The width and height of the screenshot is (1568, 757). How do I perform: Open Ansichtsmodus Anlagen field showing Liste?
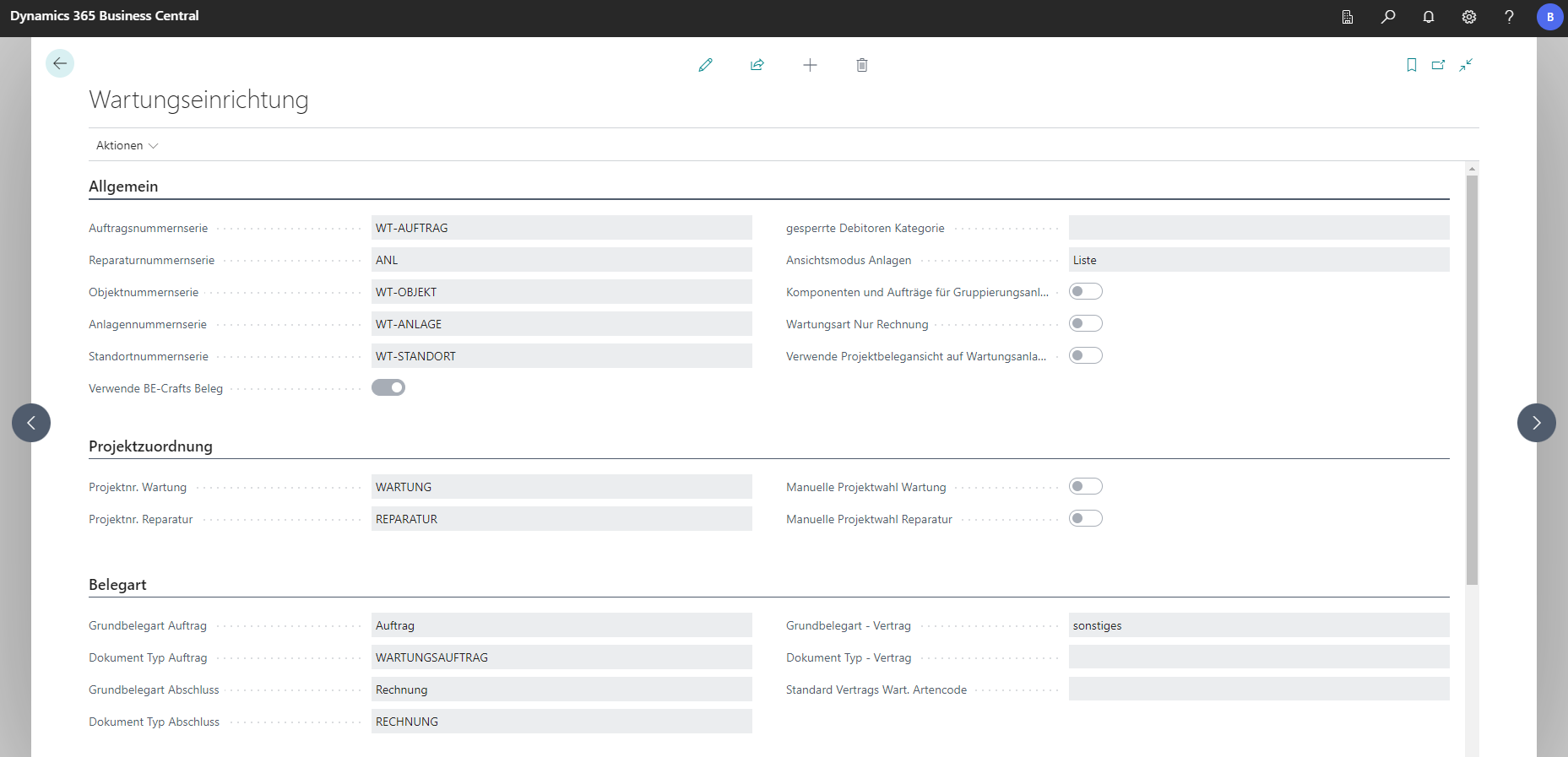click(x=1259, y=260)
